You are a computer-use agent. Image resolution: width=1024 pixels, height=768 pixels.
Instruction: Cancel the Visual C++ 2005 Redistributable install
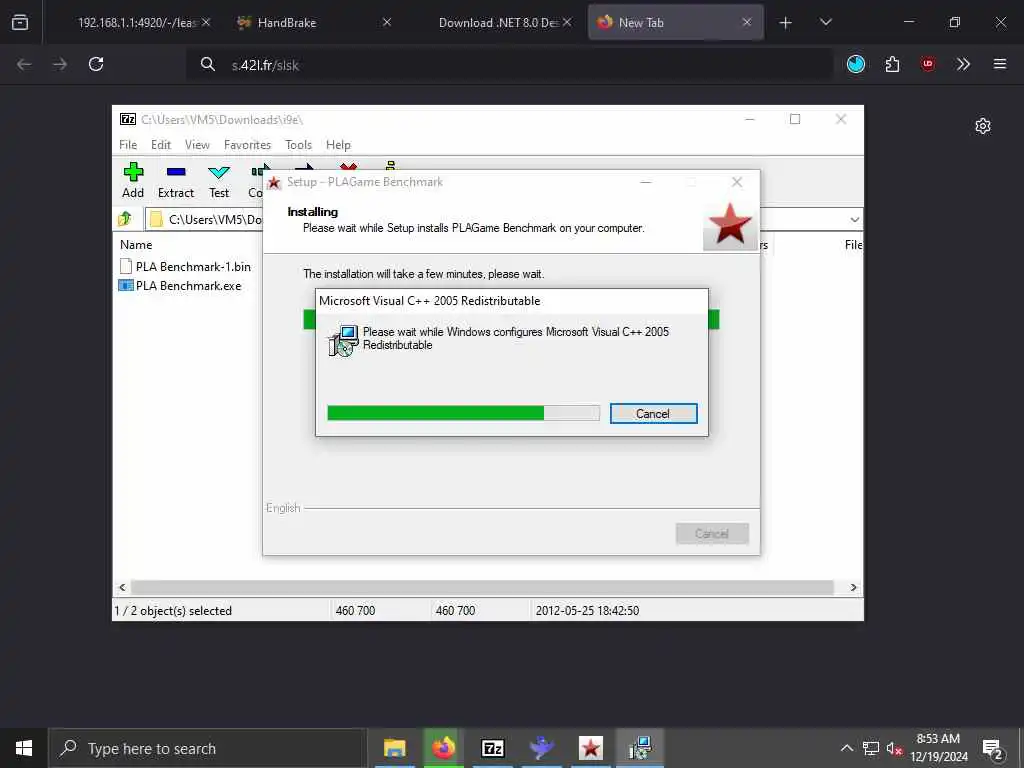(653, 413)
